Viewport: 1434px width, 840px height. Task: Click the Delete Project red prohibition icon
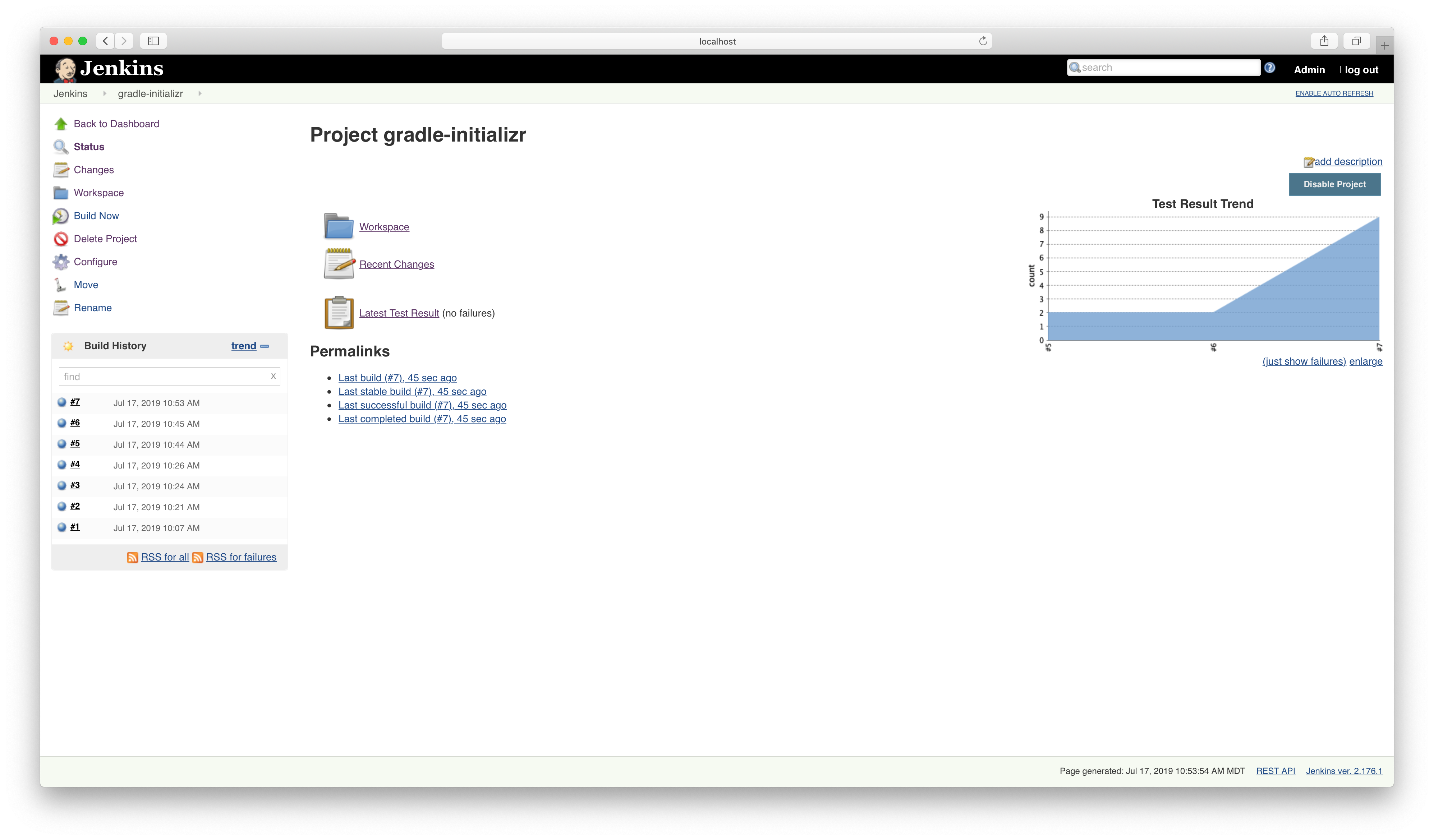coord(60,239)
